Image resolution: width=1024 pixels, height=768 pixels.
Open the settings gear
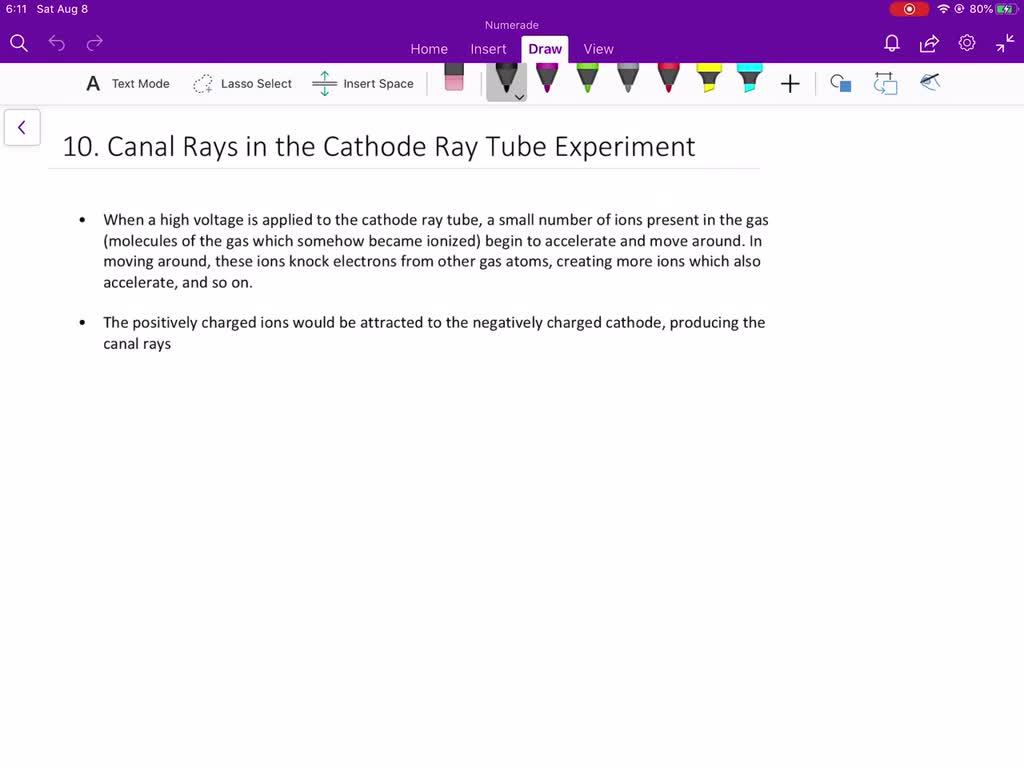pos(967,43)
